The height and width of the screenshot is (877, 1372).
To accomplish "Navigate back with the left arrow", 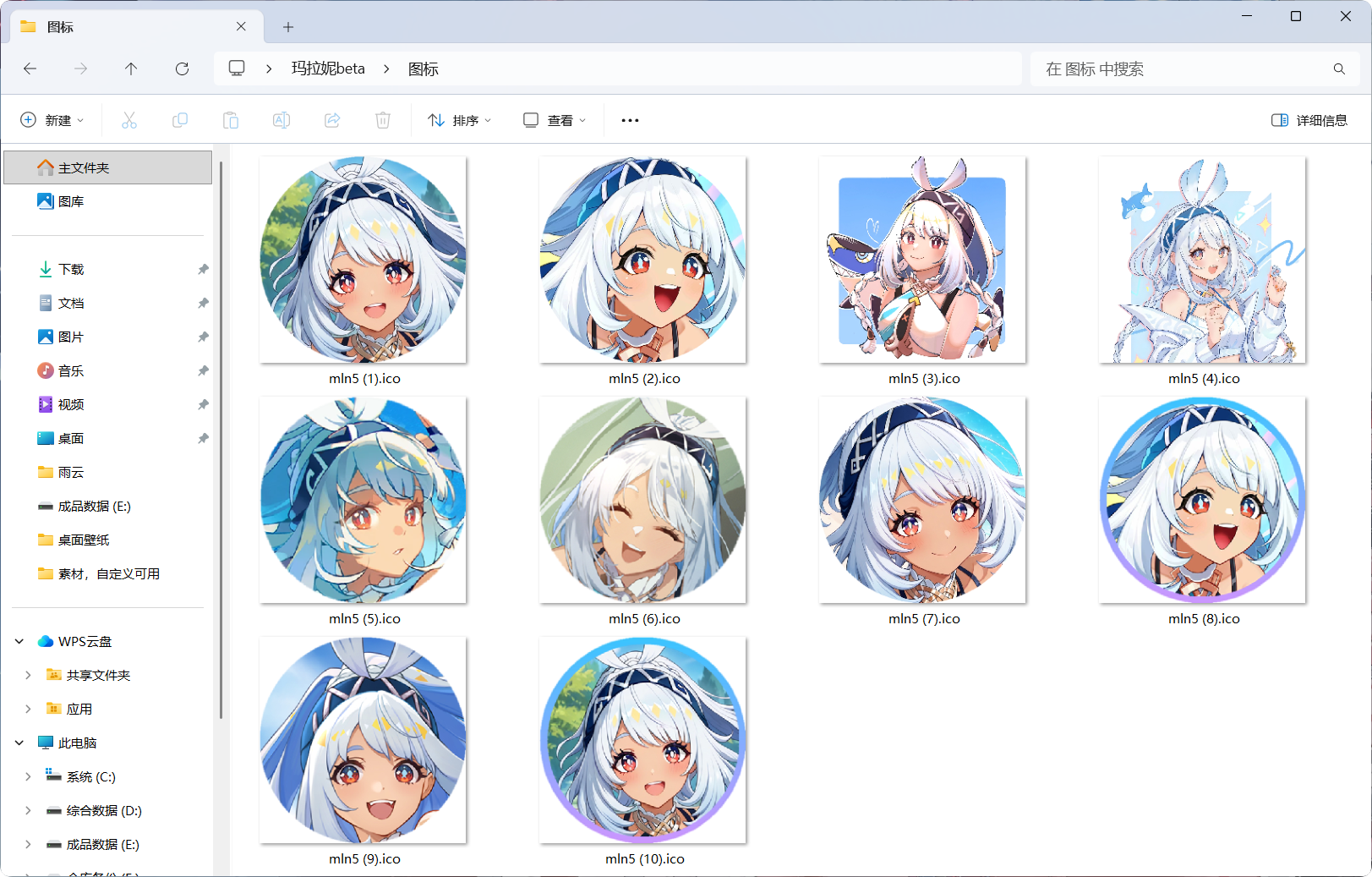I will click(x=30, y=69).
